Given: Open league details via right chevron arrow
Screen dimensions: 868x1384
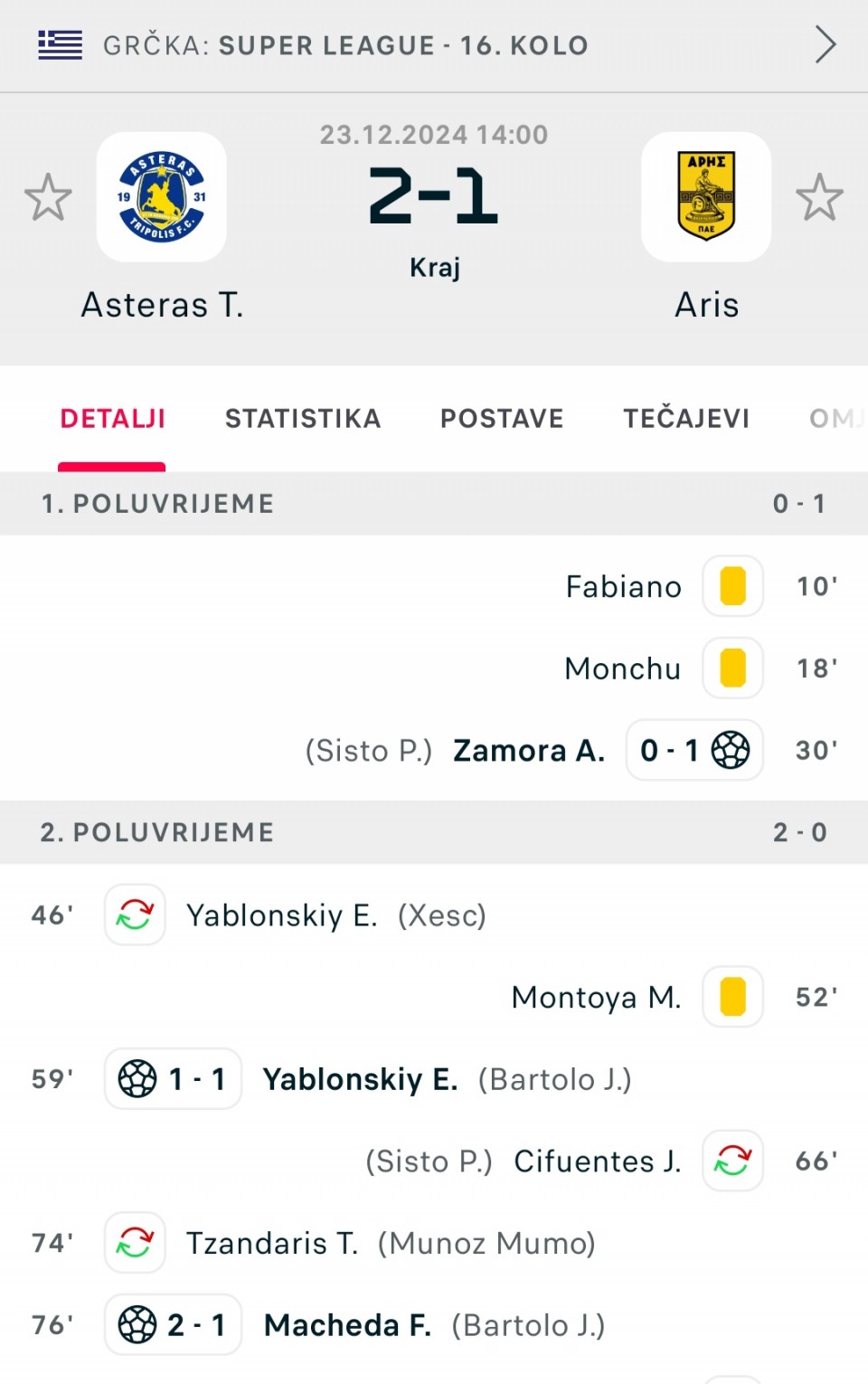Looking at the screenshot, I should (825, 44).
